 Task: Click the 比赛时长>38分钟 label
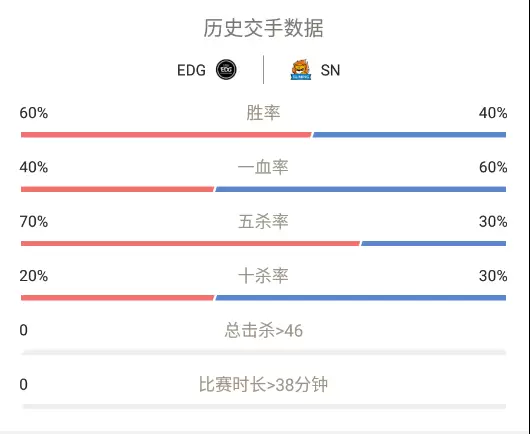pos(263,385)
